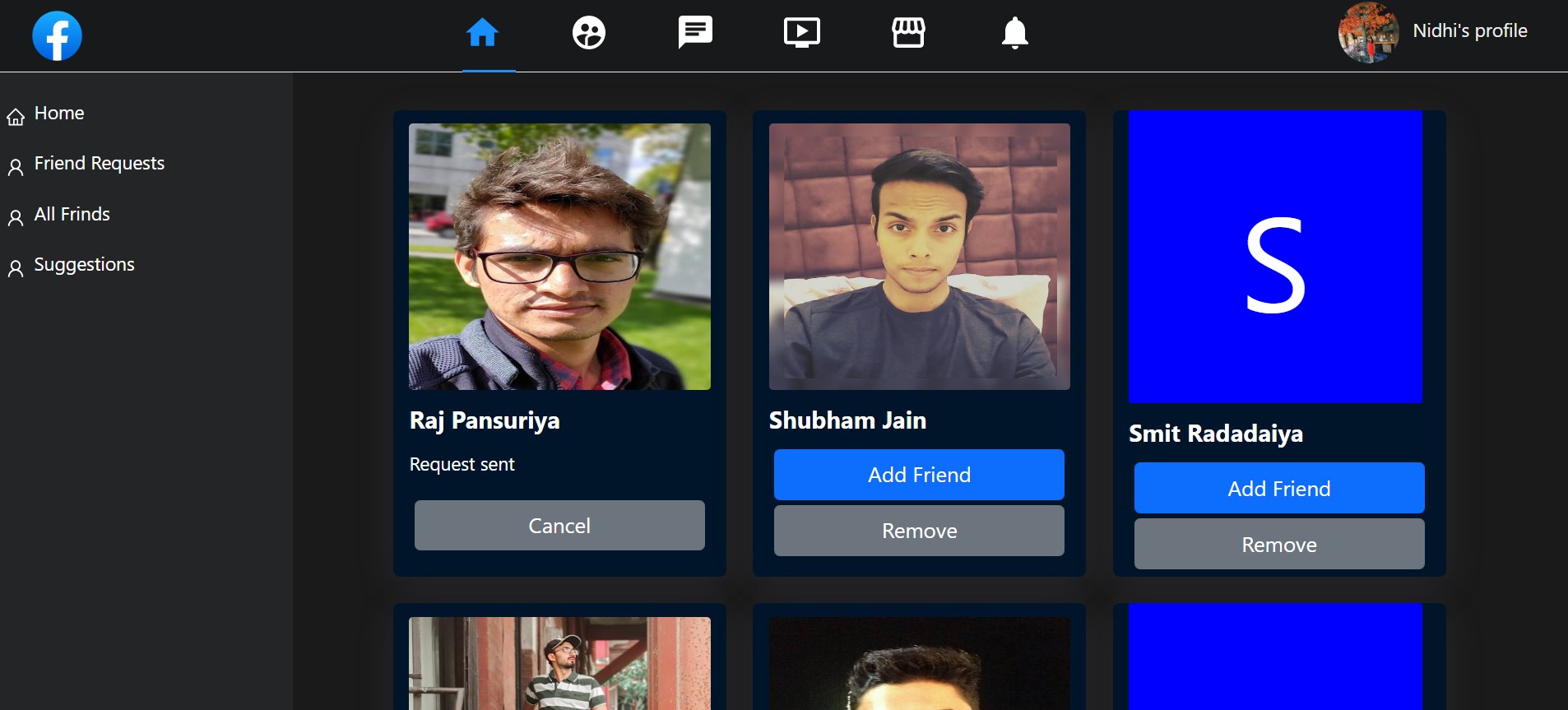Go to Home in sidebar
This screenshot has height=710, width=1568.
point(59,114)
